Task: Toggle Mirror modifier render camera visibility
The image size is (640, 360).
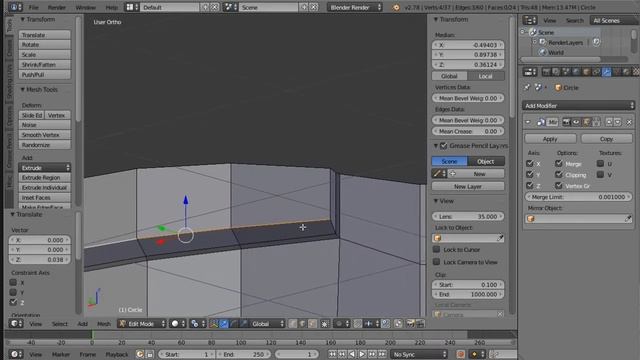Action: pos(567,122)
